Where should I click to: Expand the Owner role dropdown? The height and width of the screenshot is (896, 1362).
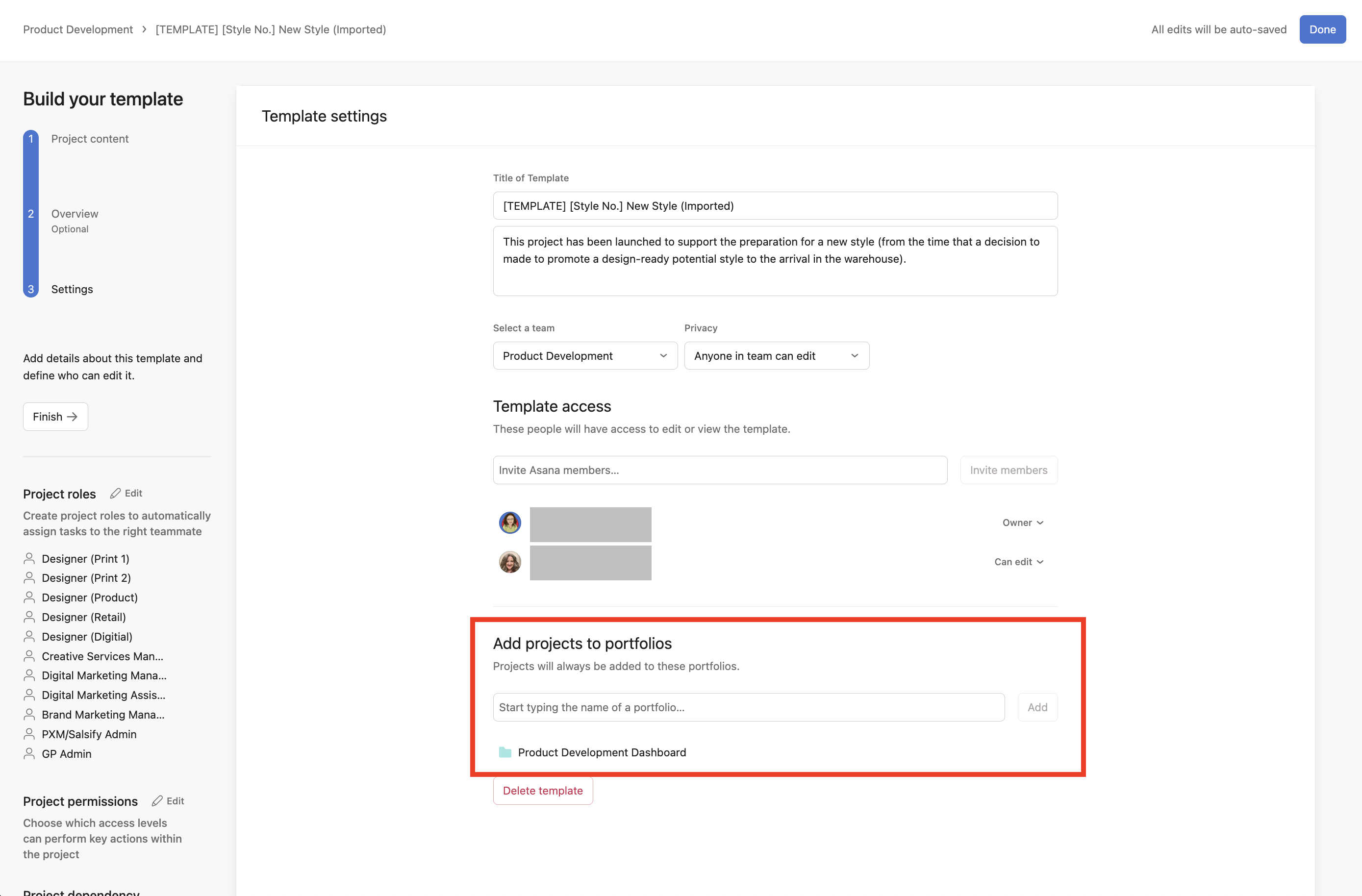click(1023, 523)
